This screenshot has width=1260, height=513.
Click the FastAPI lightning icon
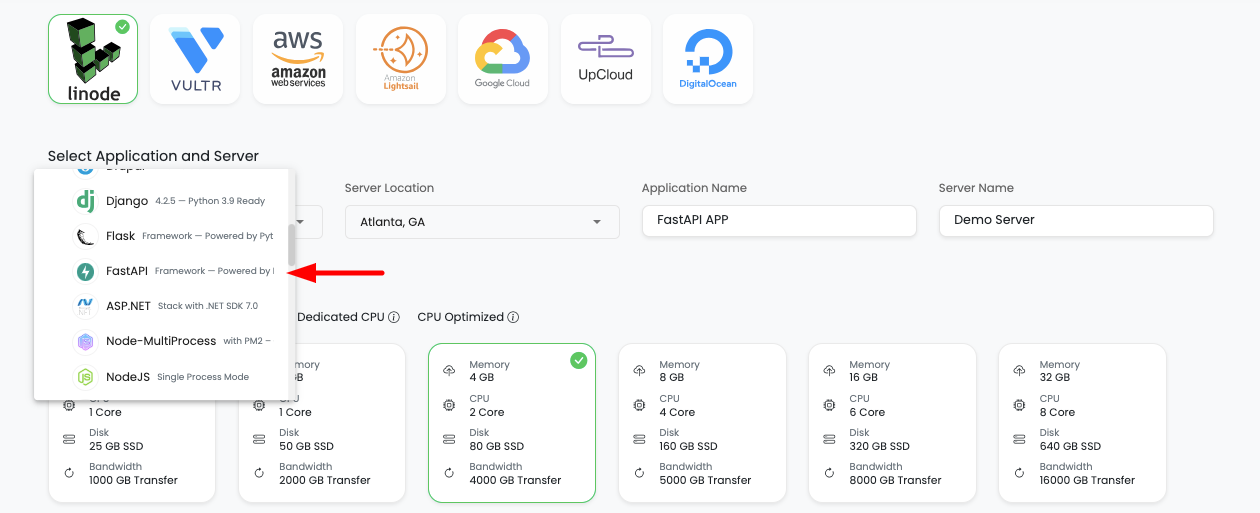tap(86, 271)
